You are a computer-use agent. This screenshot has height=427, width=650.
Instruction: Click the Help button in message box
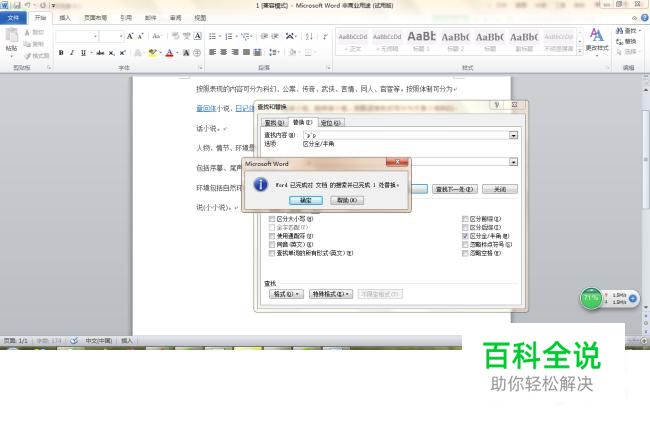point(347,200)
